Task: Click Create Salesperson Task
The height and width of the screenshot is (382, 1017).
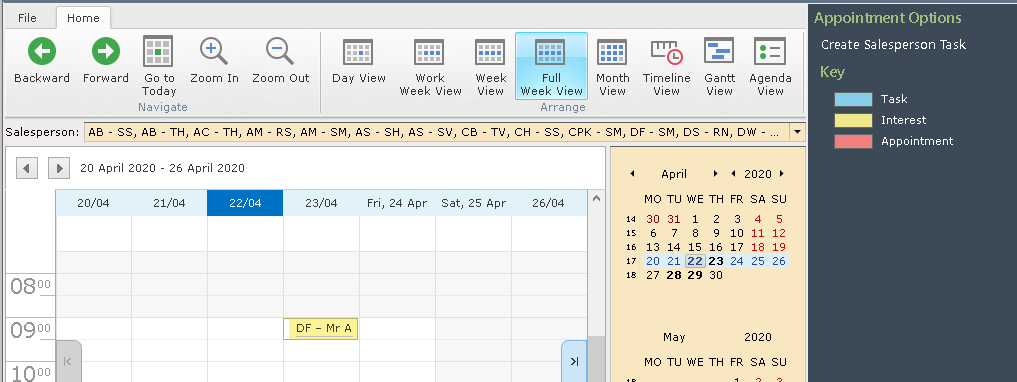Action: point(893,45)
